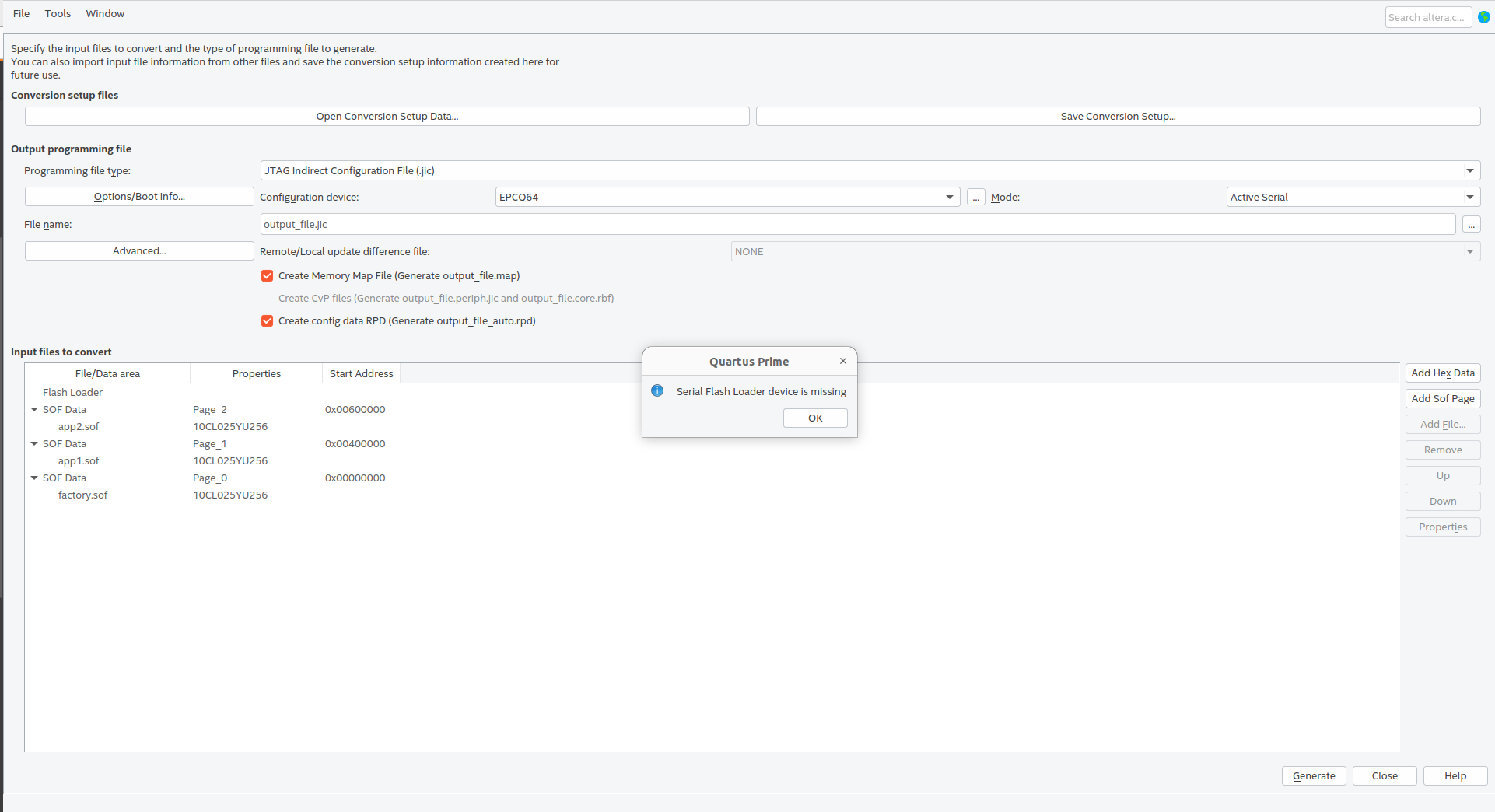The image size is (1495, 812).
Task: Collapse the SOF Data Page_2 row
Action: 34,410
